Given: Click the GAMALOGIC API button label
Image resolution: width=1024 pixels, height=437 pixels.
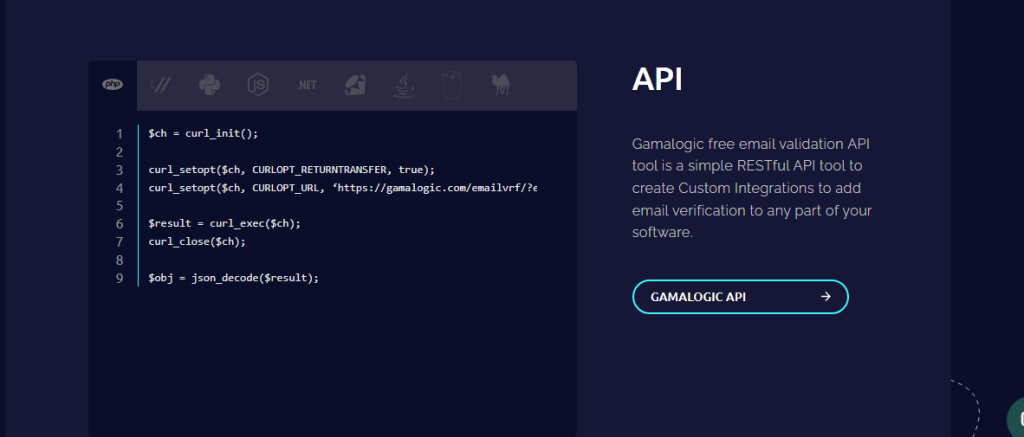Looking at the screenshot, I should coord(699,297).
